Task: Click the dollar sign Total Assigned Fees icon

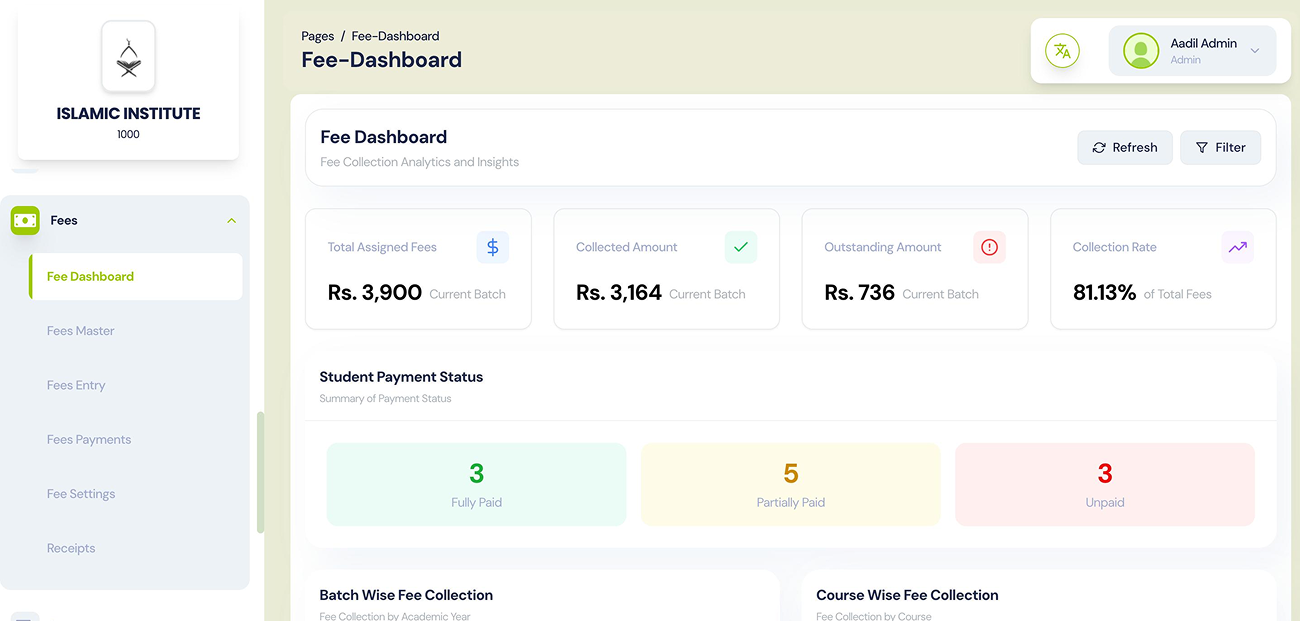Action: (x=493, y=247)
